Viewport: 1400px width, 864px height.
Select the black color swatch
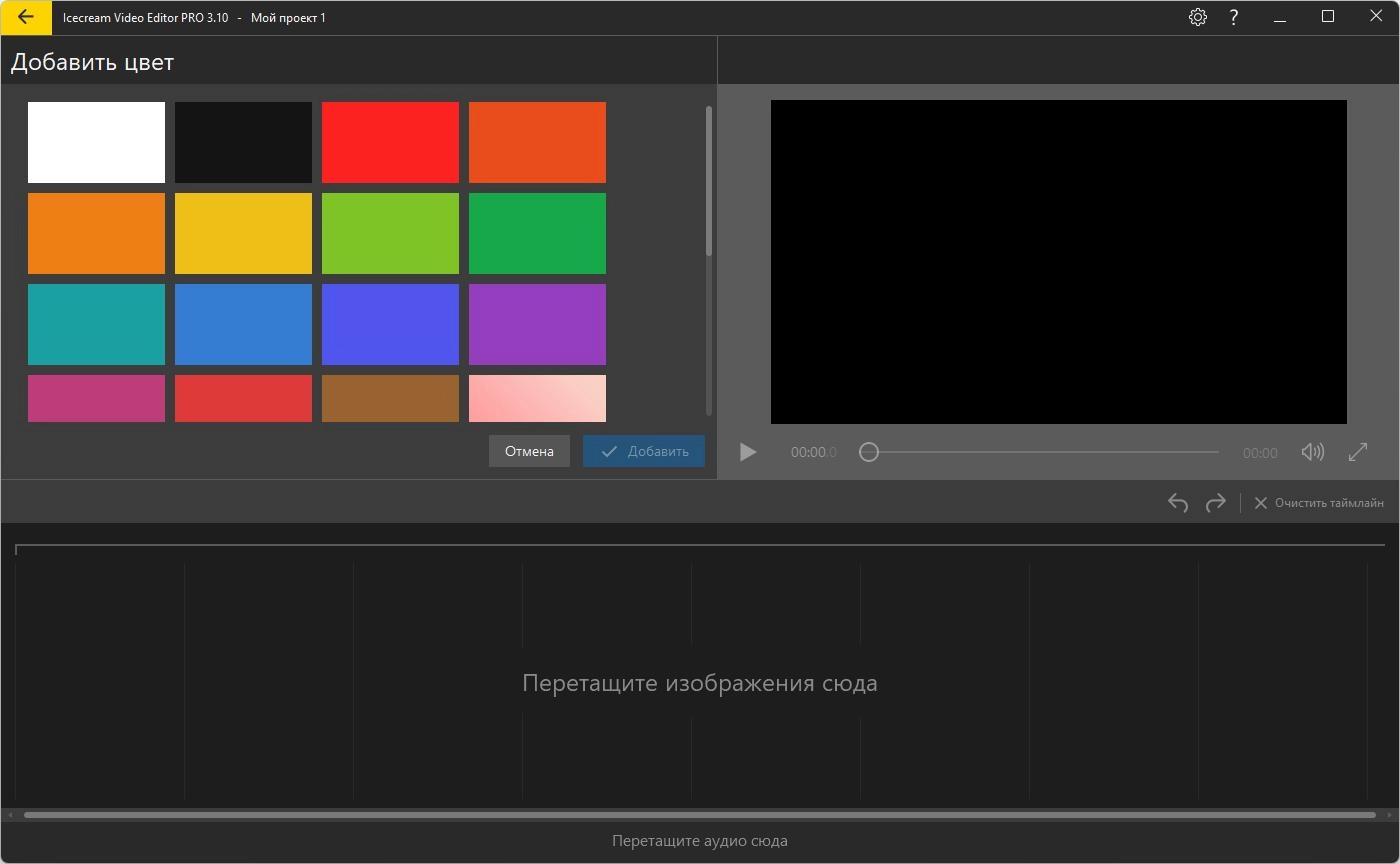click(243, 142)
